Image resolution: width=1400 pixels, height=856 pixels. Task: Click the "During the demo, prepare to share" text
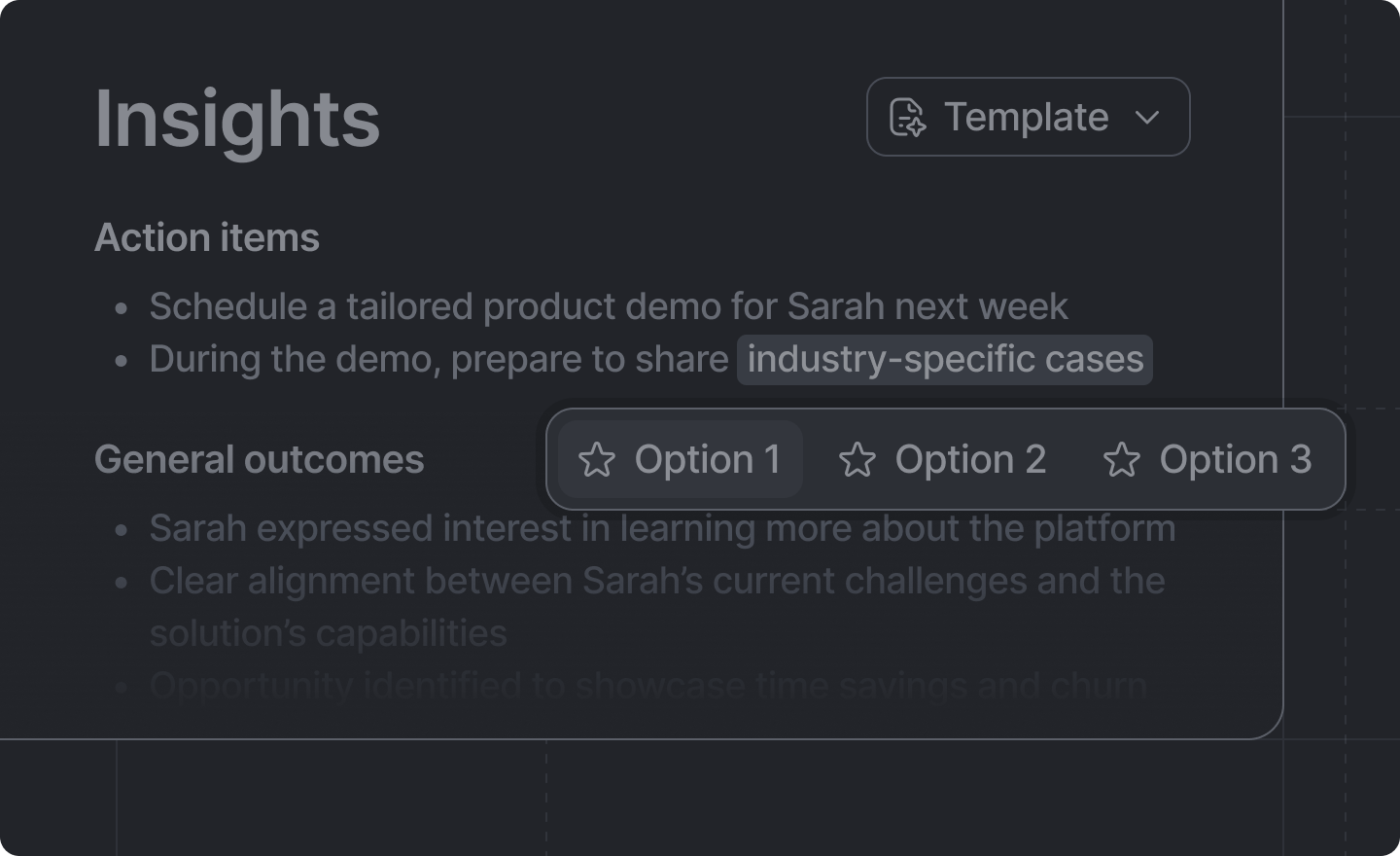(438, 359)
